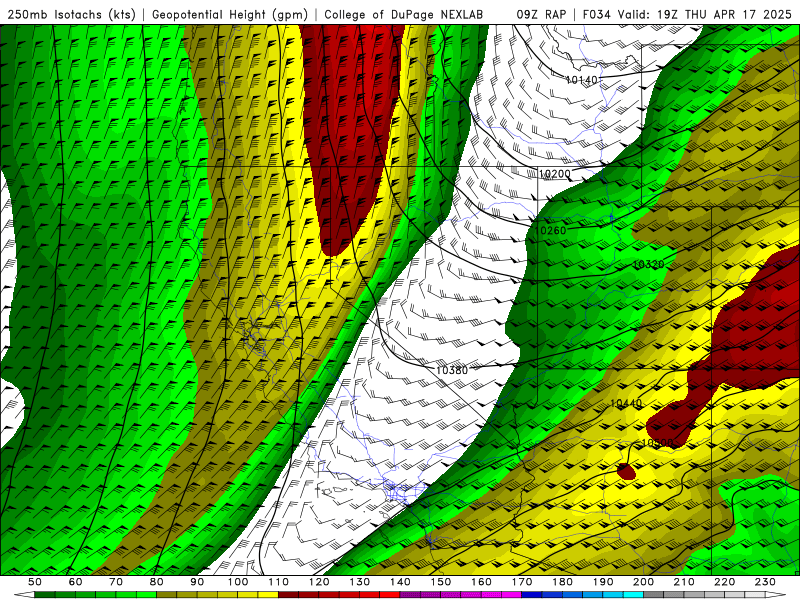Click the '09Z RAP' model run label

(x=541, y=15)
